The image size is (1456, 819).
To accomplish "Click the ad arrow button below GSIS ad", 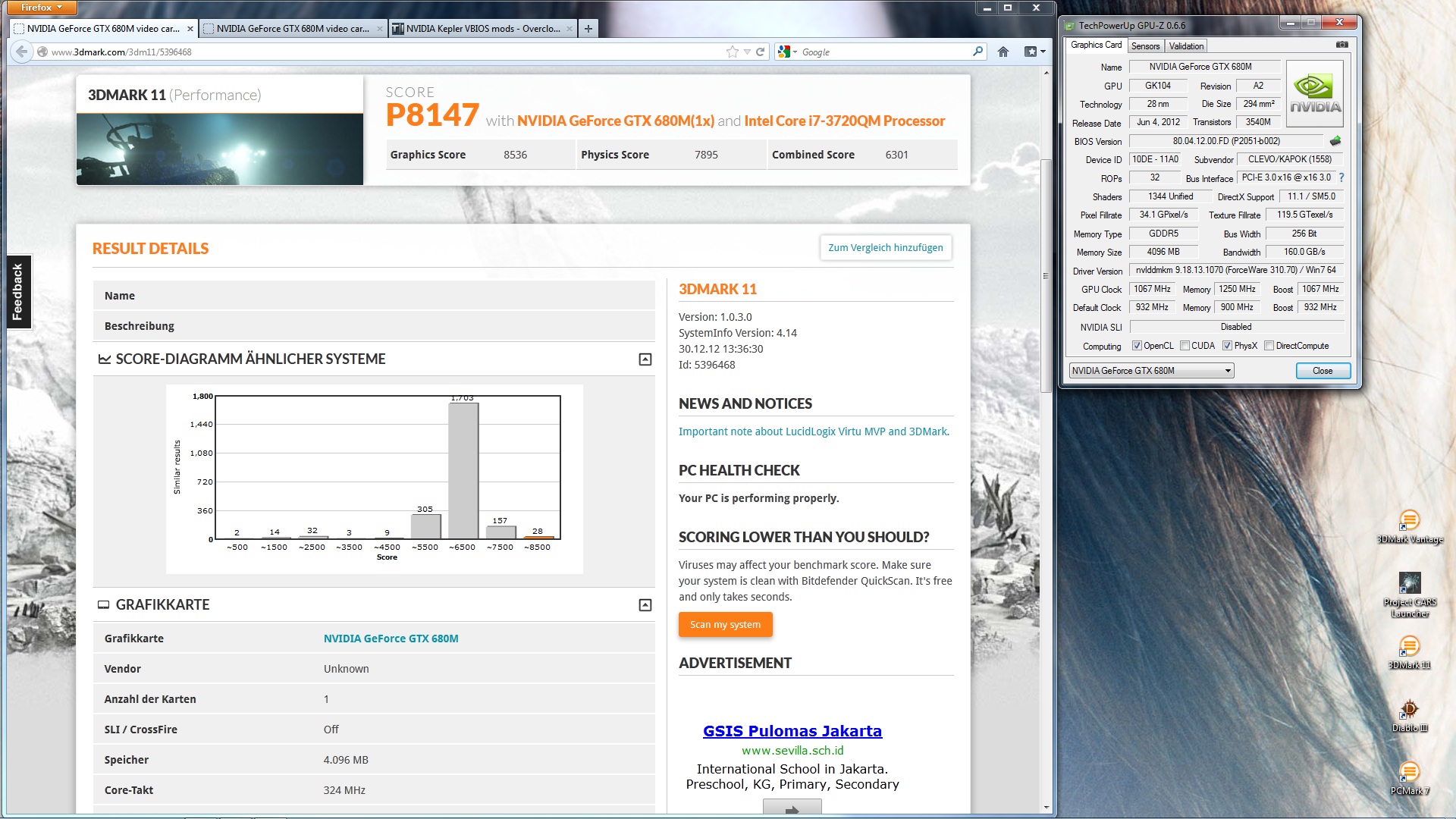I will point(792,808).
